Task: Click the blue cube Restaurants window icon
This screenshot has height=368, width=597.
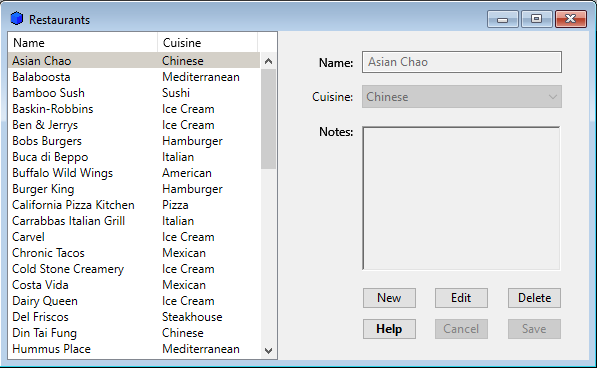Action: pyautogui.click(x=17, y=19)
